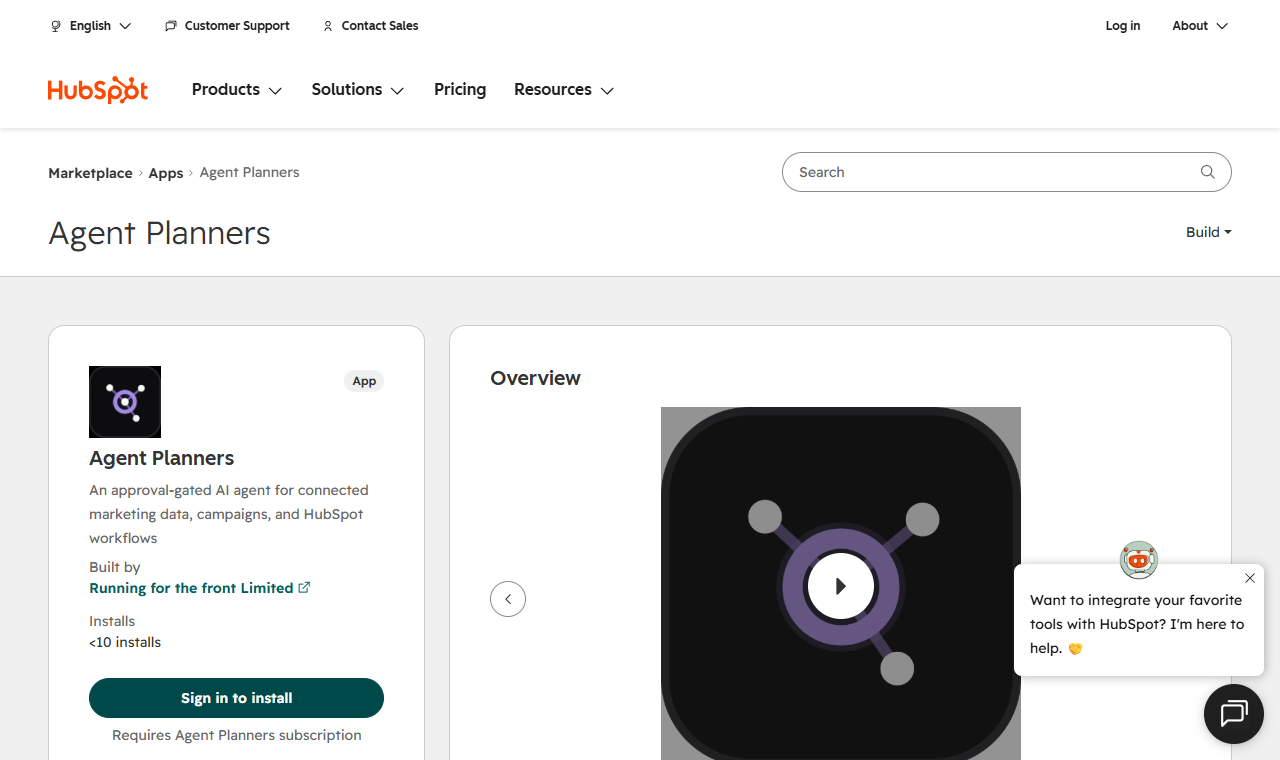Expand the Products menu
This screenshot has height=760, width=1280.
point(237,90)
